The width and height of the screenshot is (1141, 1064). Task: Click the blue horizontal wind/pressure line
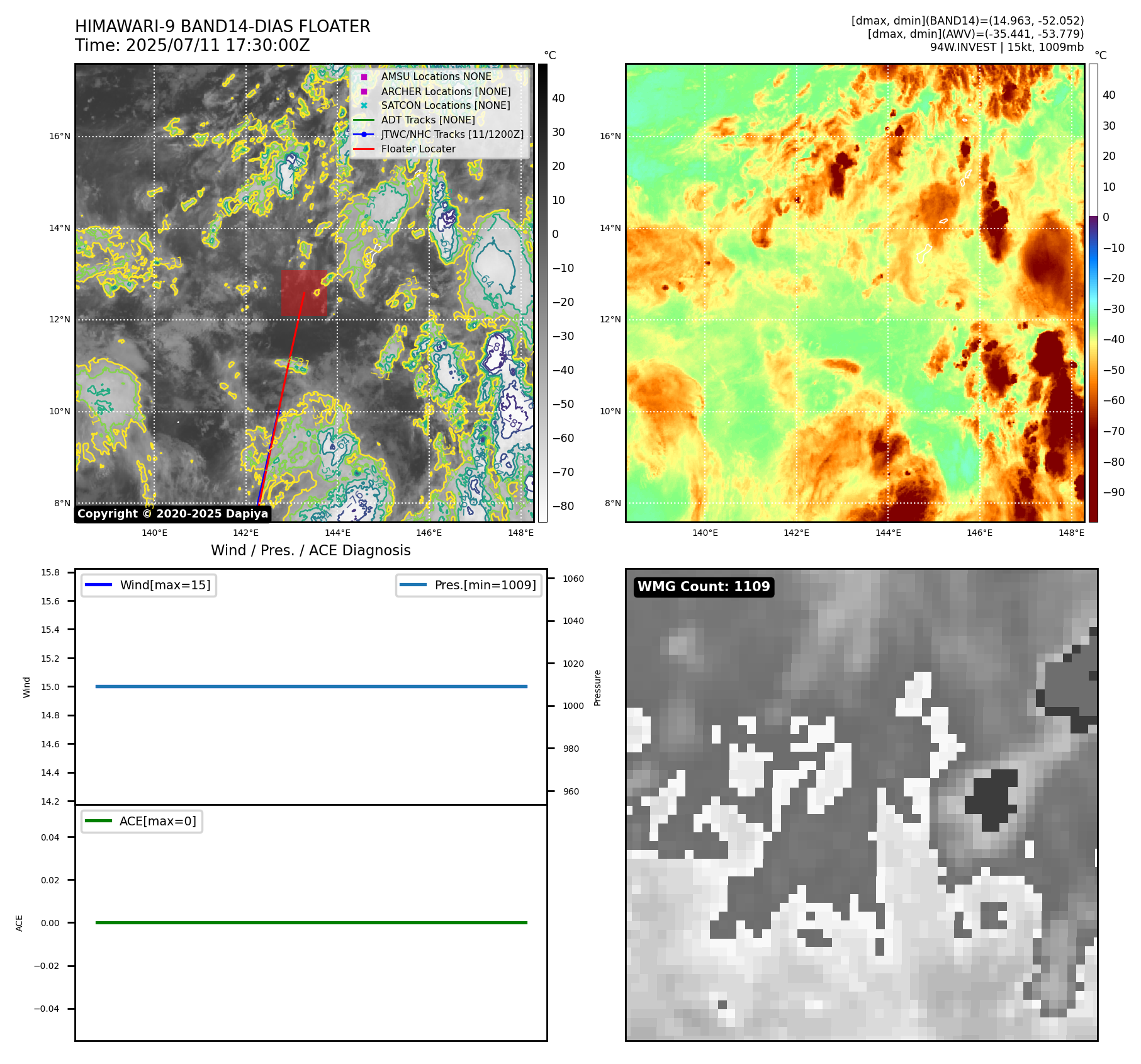point(311,687)
